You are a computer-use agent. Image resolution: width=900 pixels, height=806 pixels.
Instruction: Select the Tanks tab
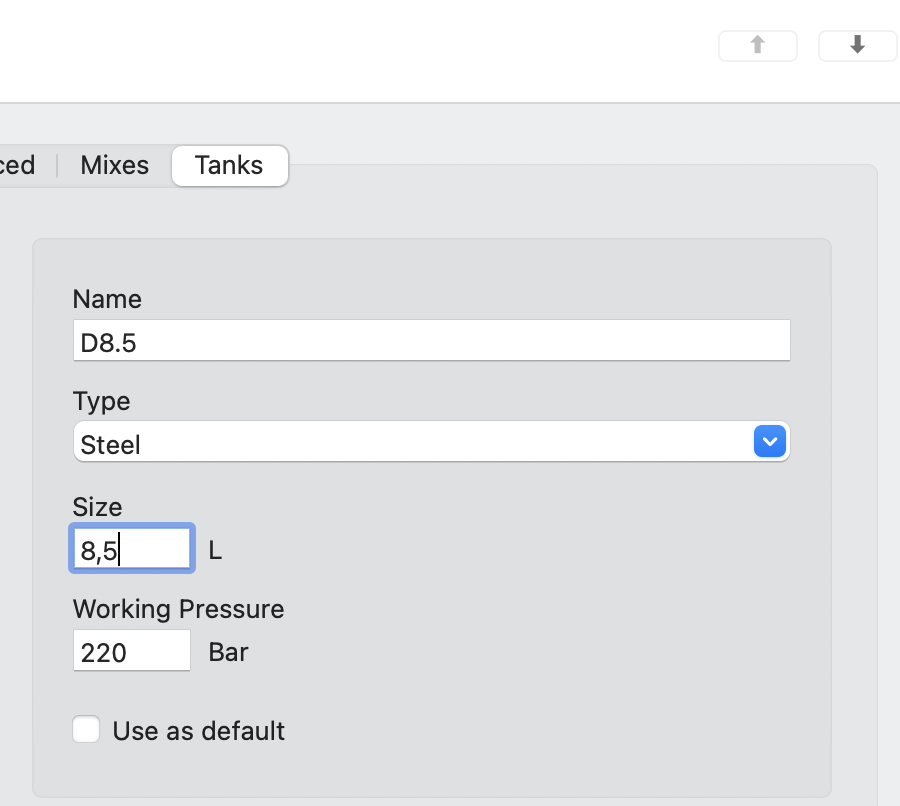229,165
